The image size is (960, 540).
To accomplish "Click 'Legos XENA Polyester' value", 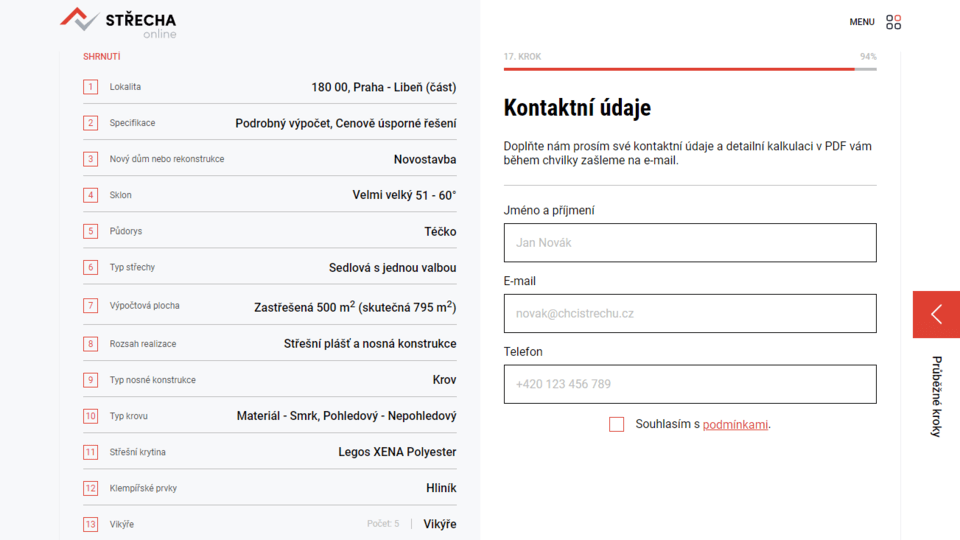I will 397,452.
